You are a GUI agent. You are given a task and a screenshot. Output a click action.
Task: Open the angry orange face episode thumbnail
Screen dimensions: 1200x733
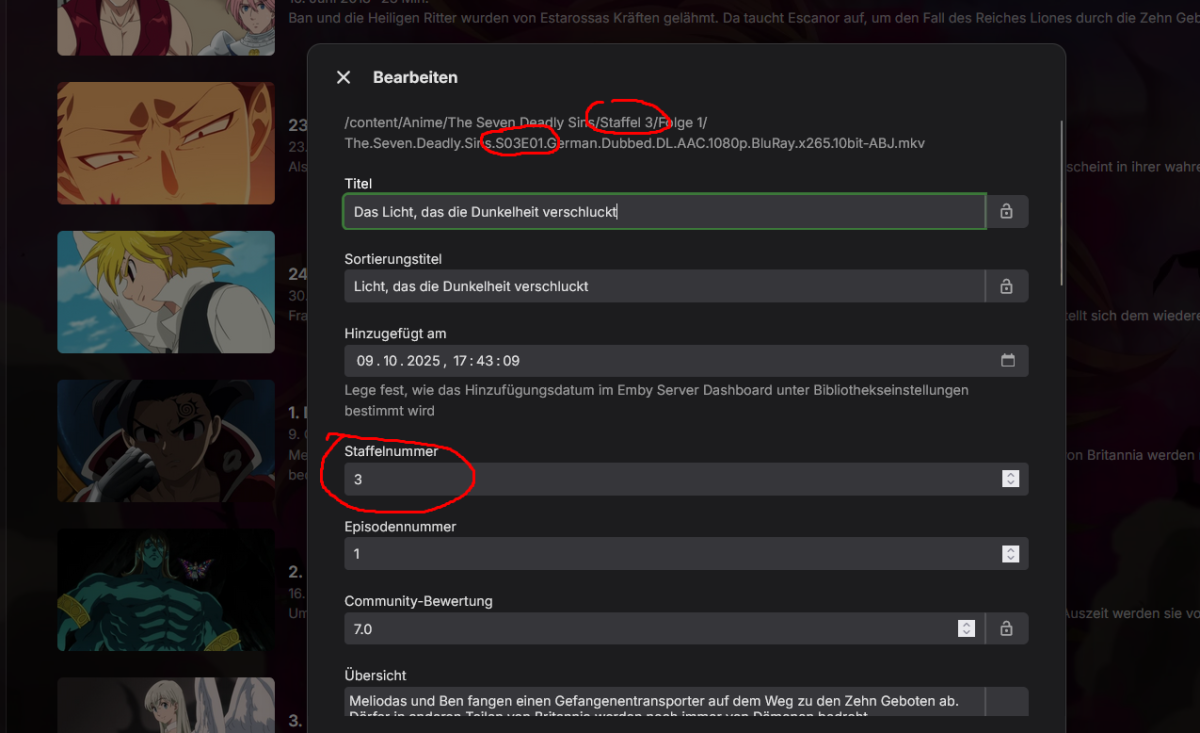[x=166, y=142]
